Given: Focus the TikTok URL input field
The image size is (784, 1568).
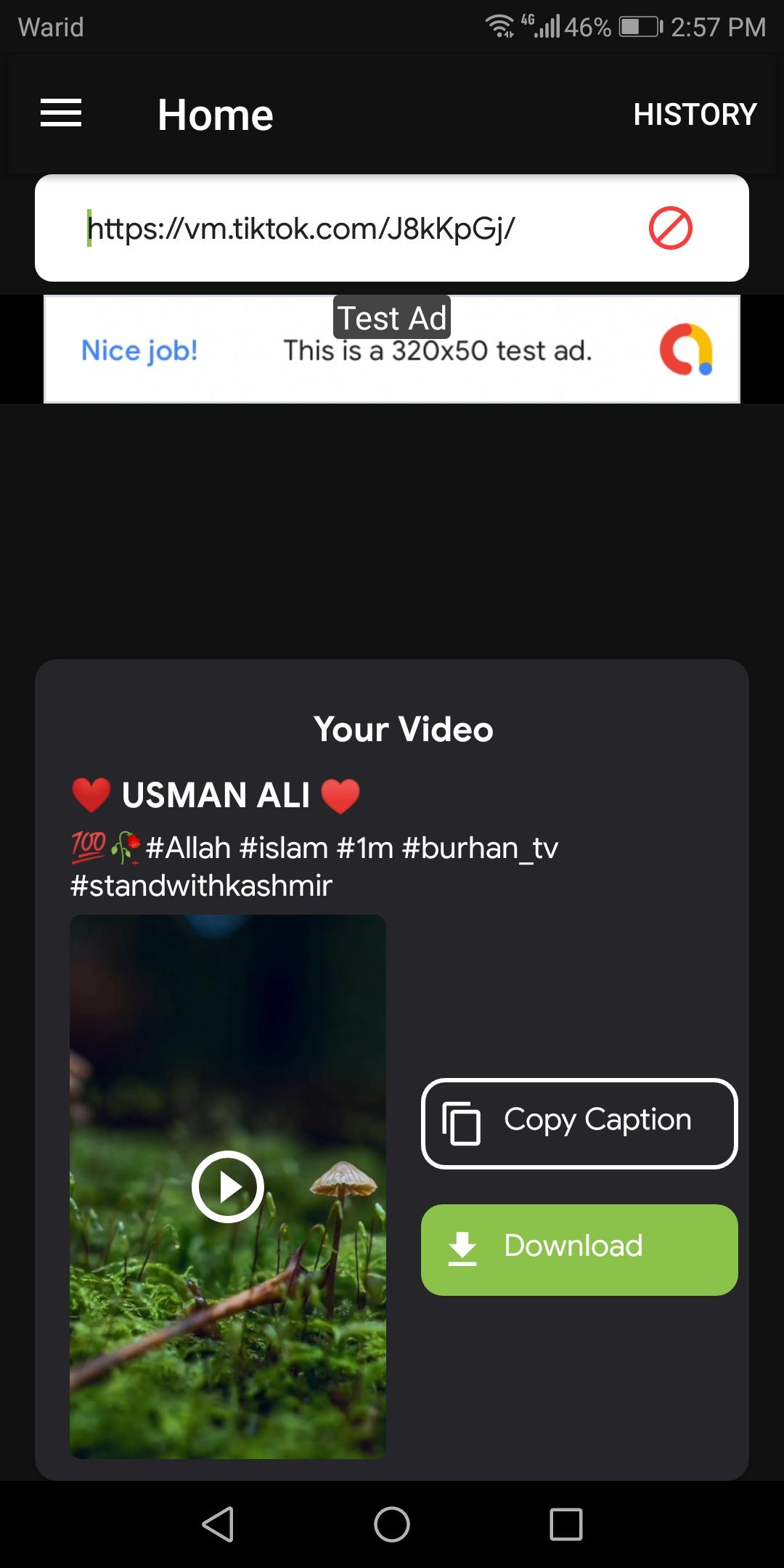Looking at the screenshot, I should [x=363, y=228].
